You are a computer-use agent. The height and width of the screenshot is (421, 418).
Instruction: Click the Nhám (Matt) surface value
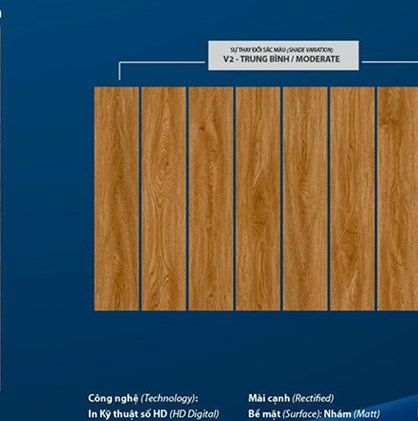(352, 414)
